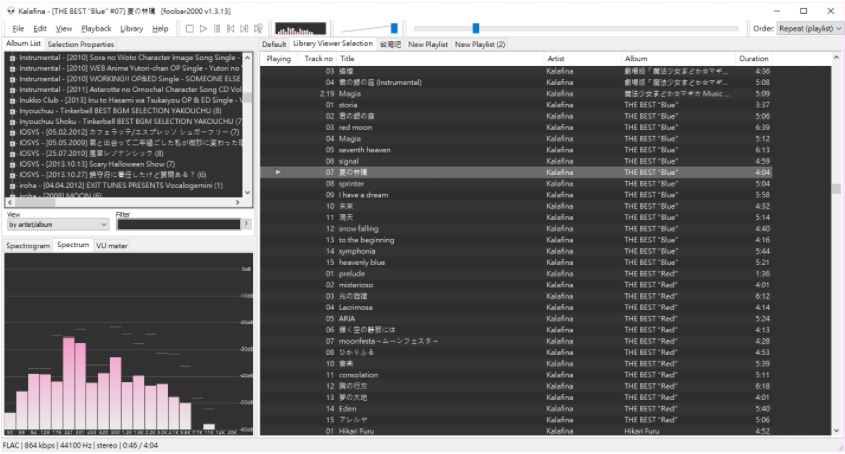845x454 pixels.
Task: Click the now-playing arrow beside track 07
Action: pyautogui.click(x=278, y=172)
